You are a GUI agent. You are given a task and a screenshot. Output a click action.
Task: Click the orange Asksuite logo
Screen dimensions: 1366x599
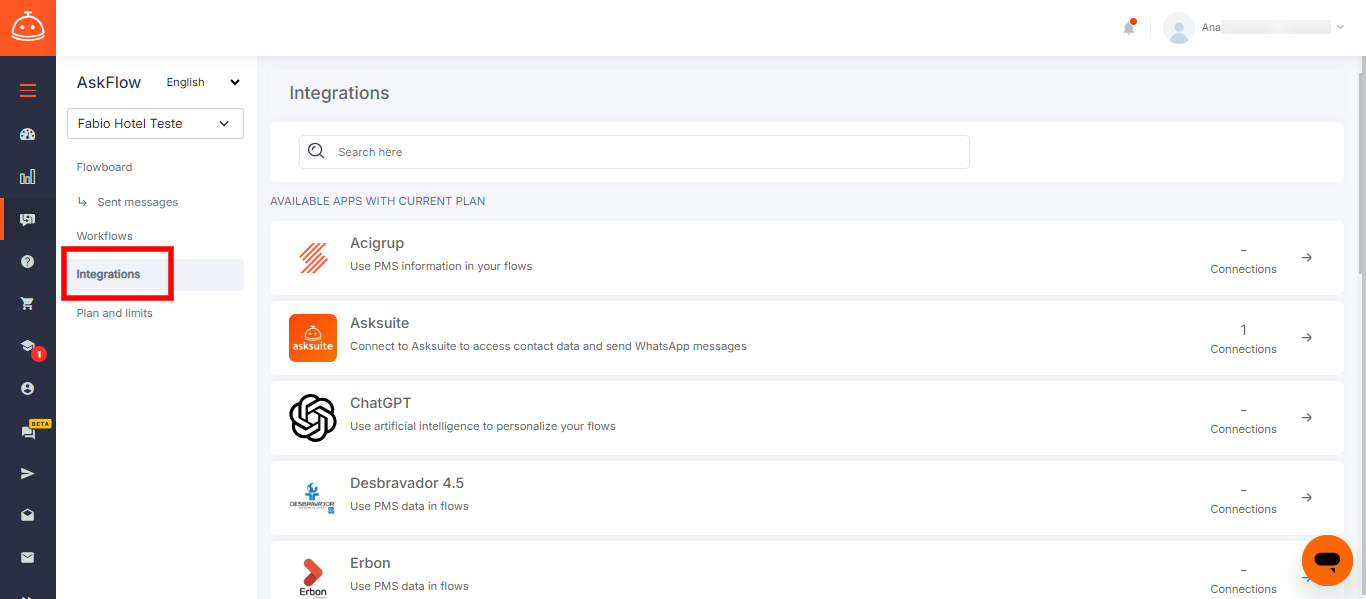point(313,338)
